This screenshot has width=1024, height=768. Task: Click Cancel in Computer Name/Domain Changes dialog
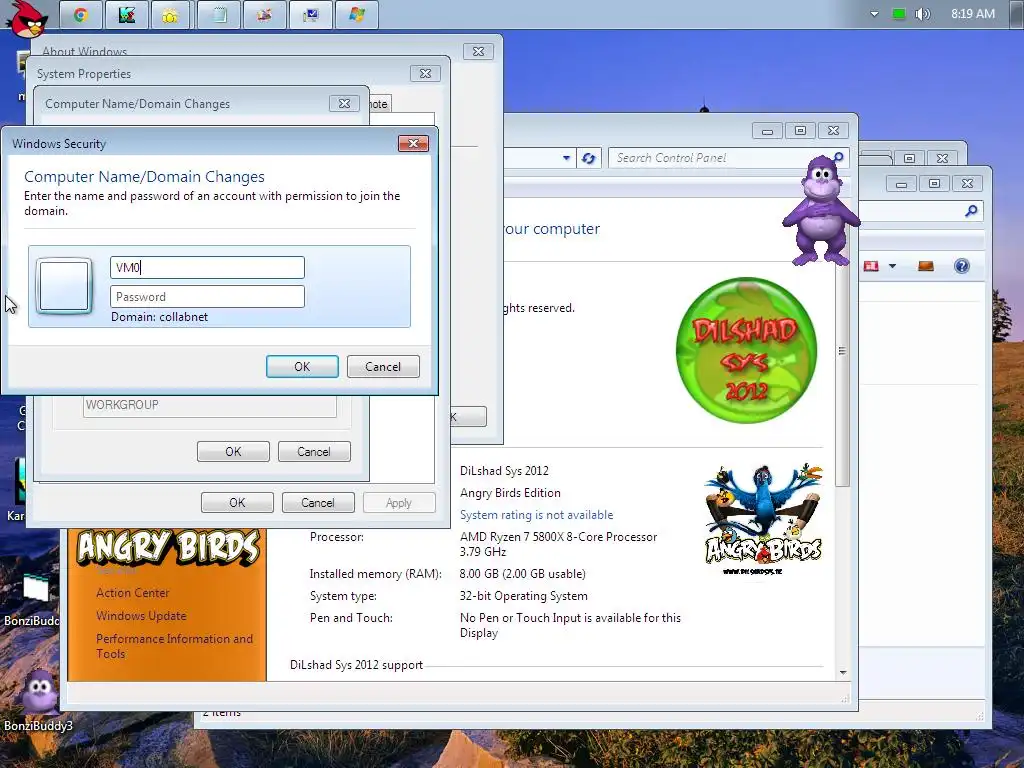[314, 451]
